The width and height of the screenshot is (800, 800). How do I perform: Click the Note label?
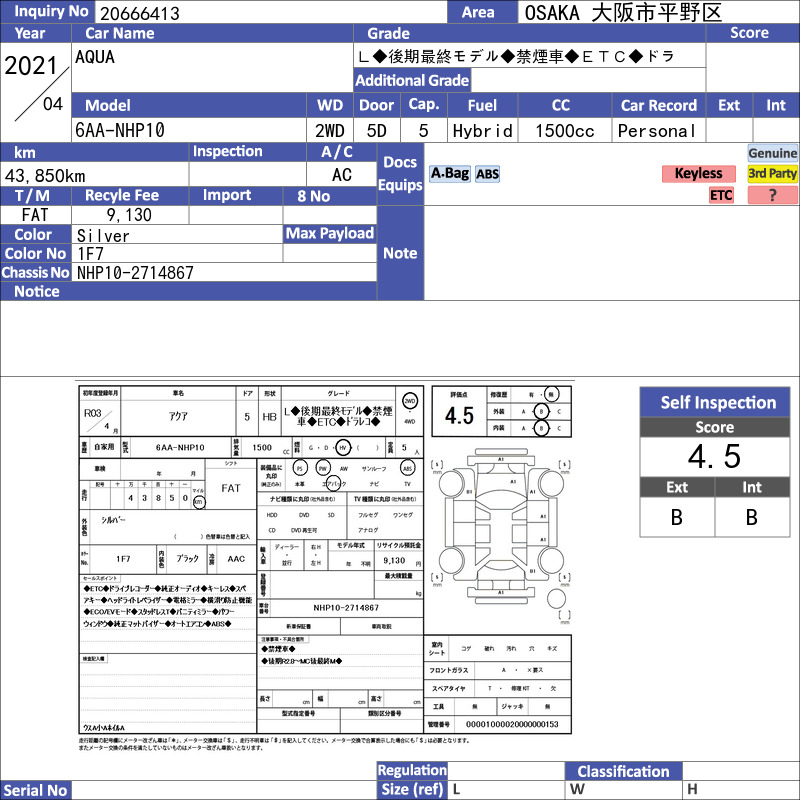(x=401, y=253)
